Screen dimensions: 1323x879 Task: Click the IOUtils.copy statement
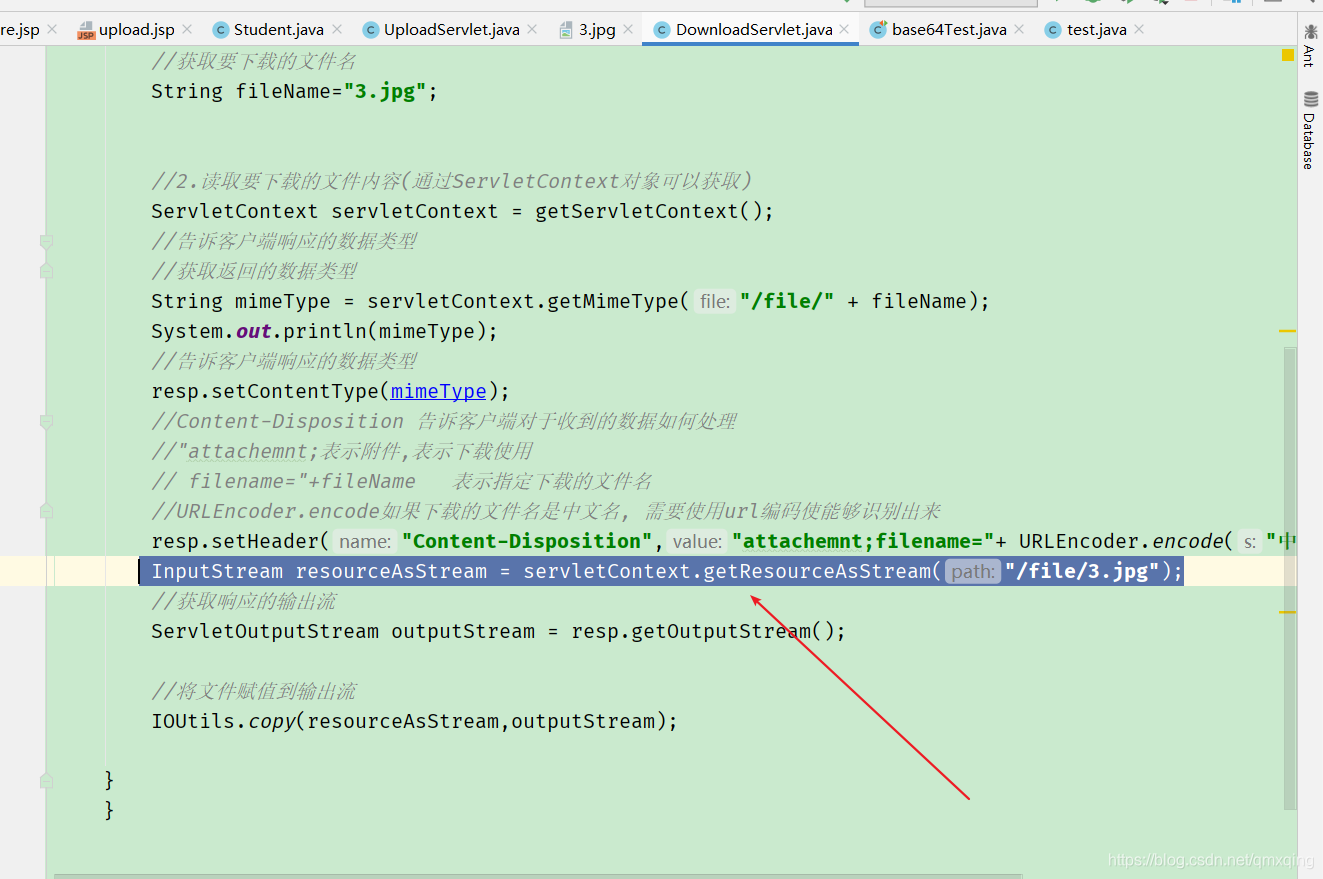click(x=414, y=721)
